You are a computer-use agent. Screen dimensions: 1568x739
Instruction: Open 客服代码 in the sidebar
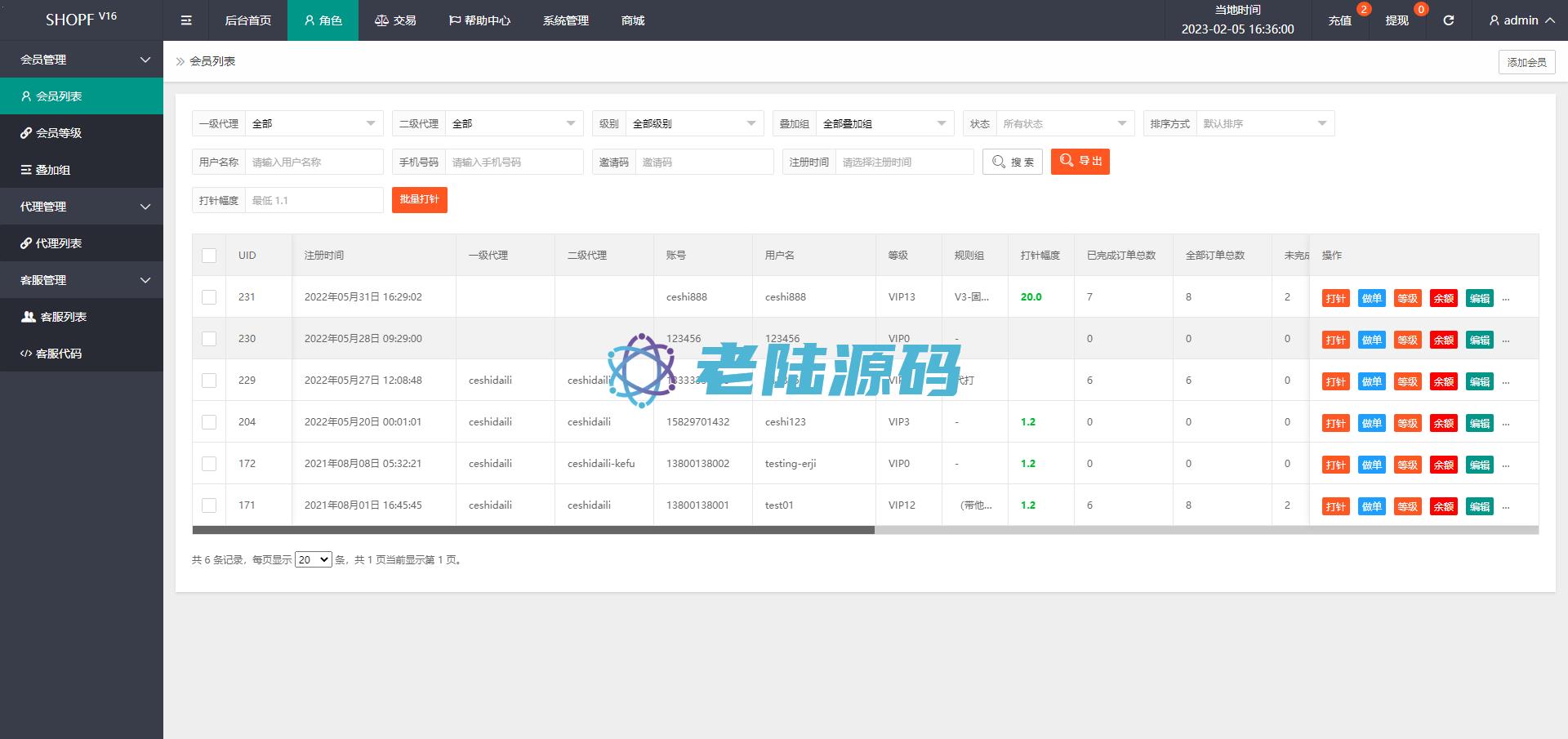click(x=59, y=354)
